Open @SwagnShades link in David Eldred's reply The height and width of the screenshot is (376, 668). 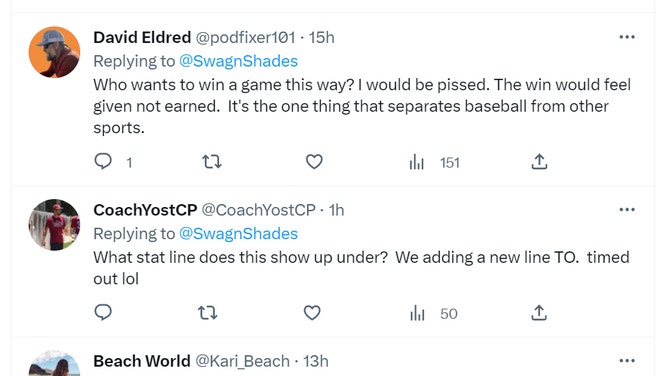click(238, 61)
